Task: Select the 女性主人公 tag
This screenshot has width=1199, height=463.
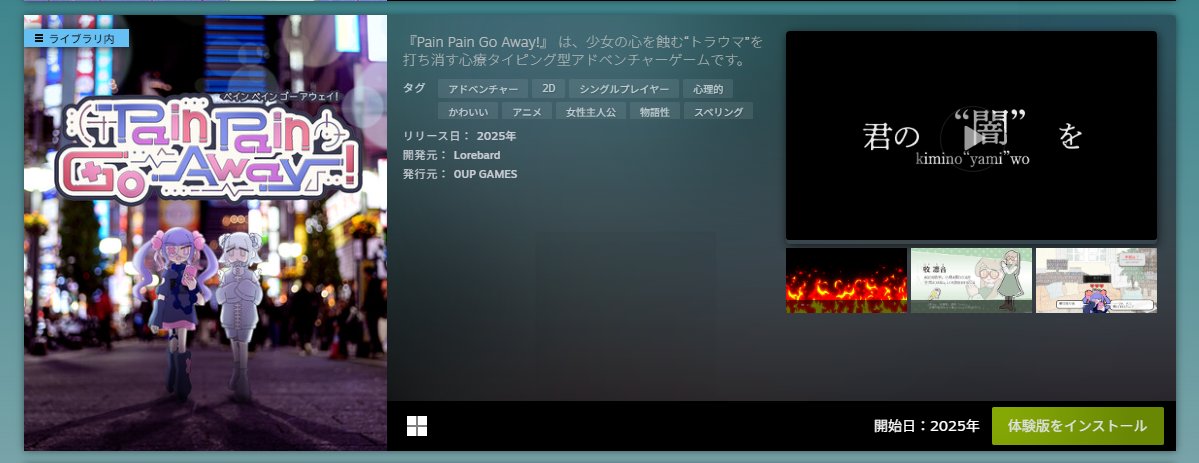Action: [x=591, y=112]
